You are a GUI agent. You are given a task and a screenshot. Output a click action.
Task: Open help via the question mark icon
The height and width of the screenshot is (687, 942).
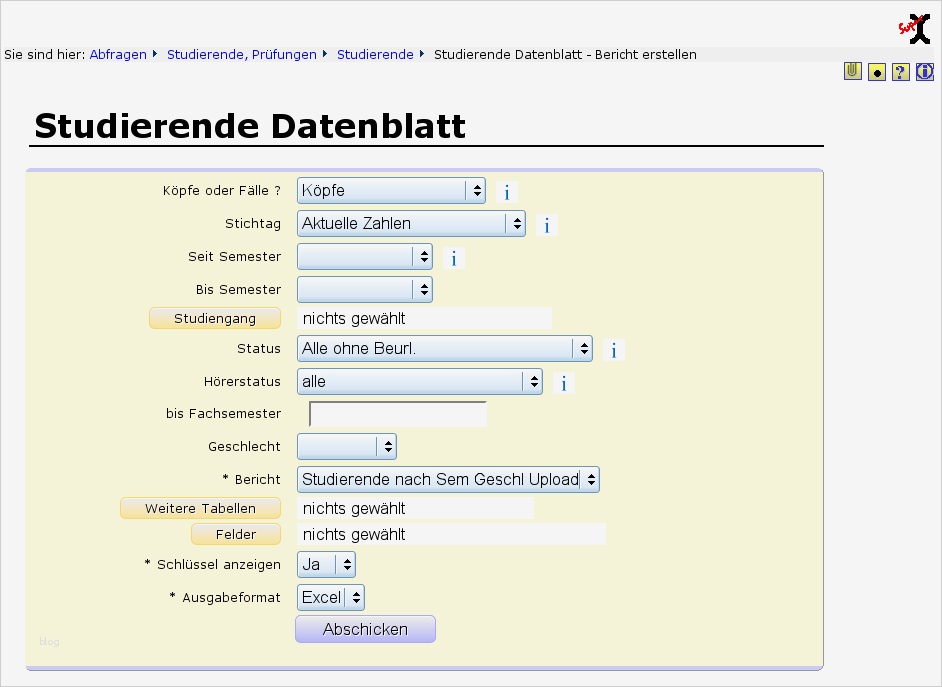coord(899,71)
